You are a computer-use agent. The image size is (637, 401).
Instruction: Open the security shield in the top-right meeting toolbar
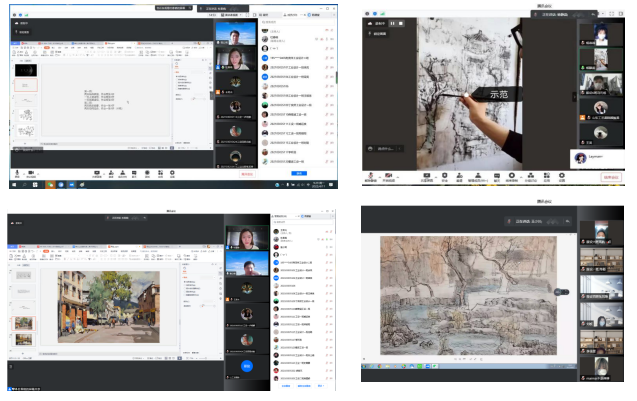pyautogui.click(x=444, y=177)
